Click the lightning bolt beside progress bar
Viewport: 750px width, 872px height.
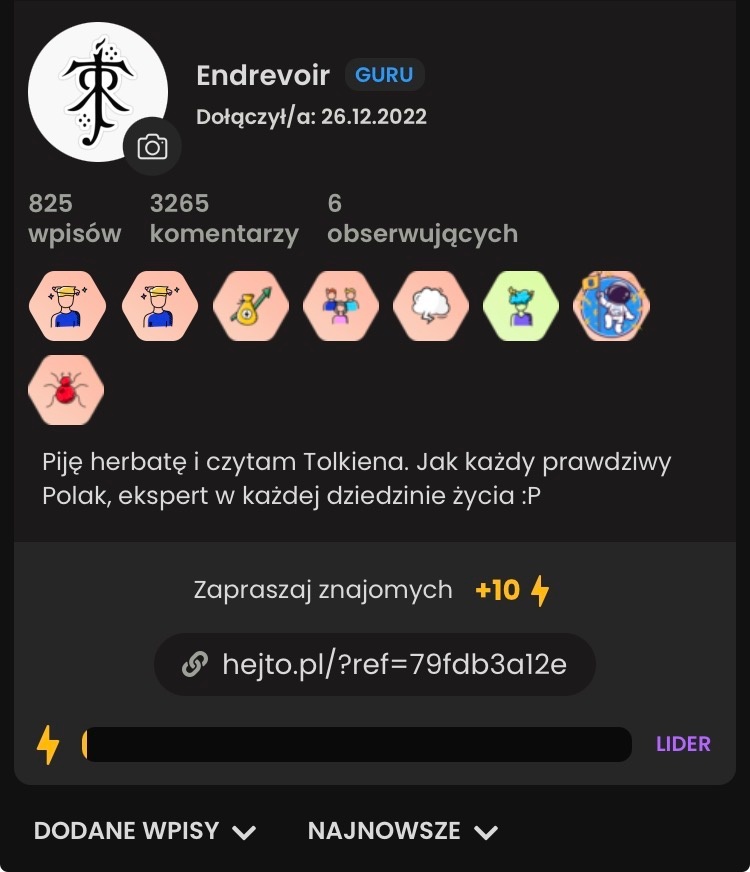[x=48, y=744]
